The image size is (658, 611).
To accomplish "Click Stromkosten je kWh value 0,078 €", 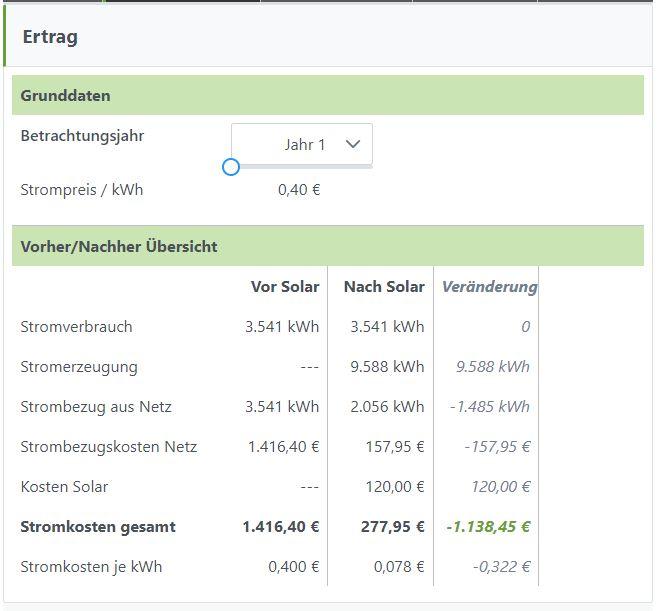I will [x=399, y=567].
